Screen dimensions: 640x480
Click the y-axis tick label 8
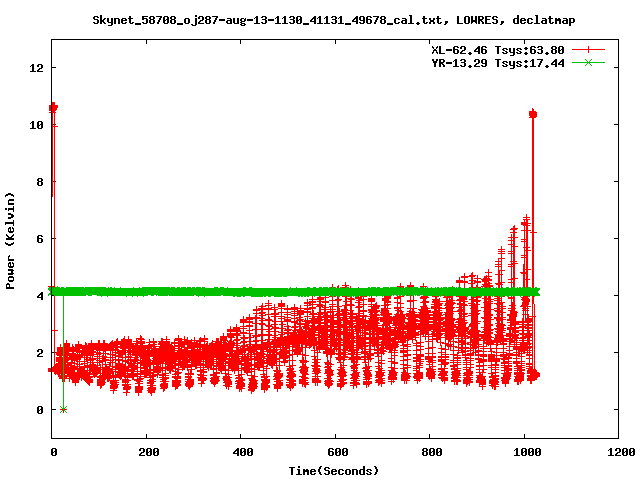(40, 182)
